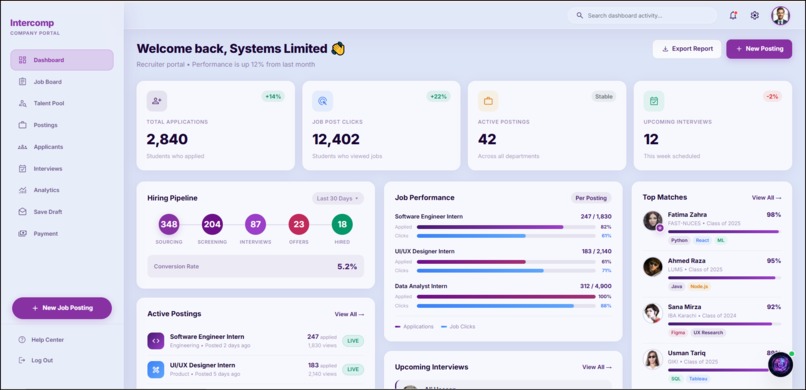Click the New Job Posting button
The width and height of the screenshot is (806, 390).
pos(62,308)
